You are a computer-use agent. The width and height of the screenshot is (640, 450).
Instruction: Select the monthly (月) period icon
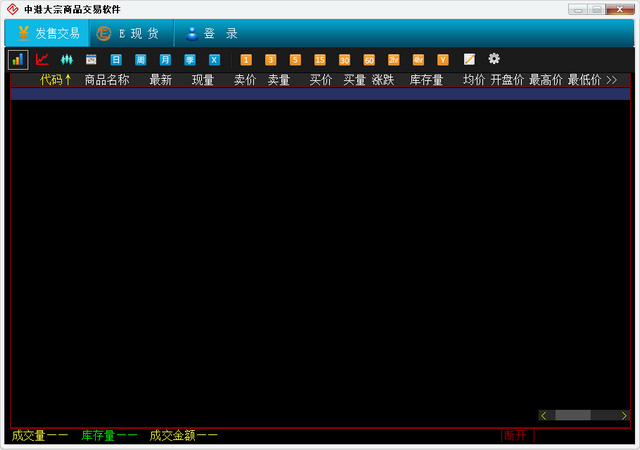(x=165, y=60)
